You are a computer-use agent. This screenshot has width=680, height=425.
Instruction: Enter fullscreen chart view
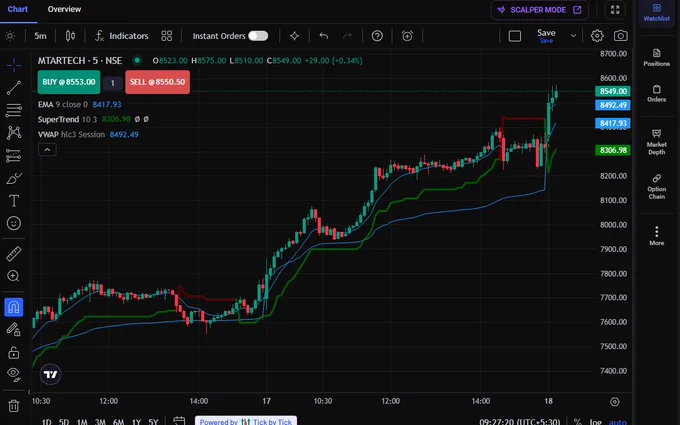(x=615, y=10)
